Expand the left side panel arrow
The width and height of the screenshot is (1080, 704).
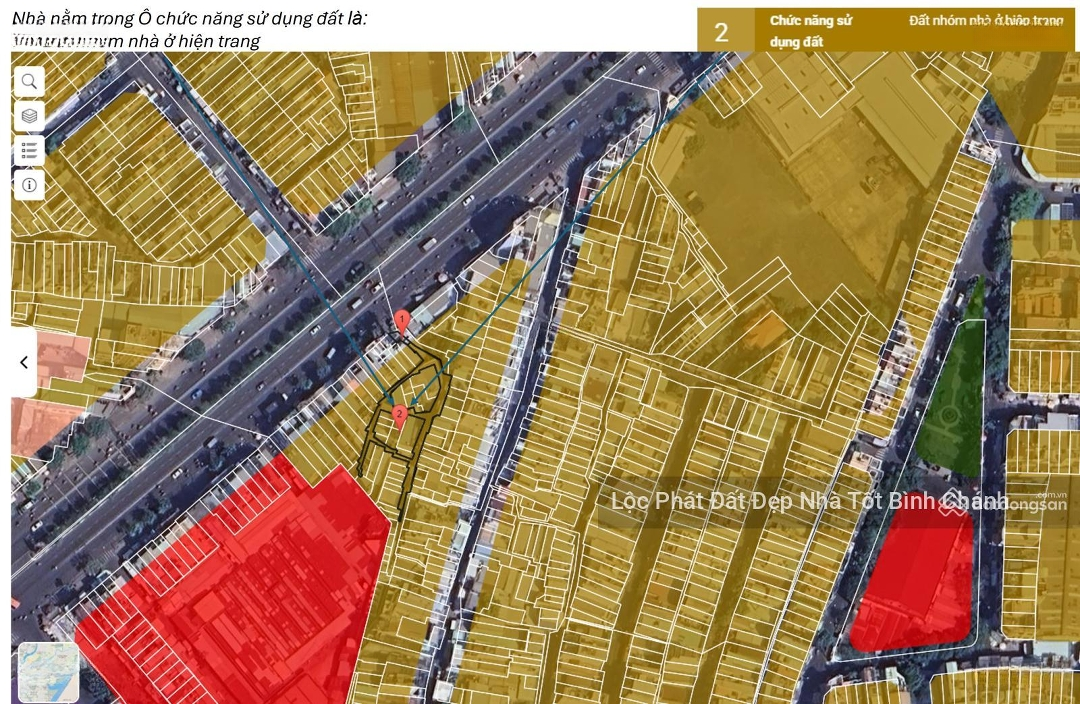tap(24, 362)
